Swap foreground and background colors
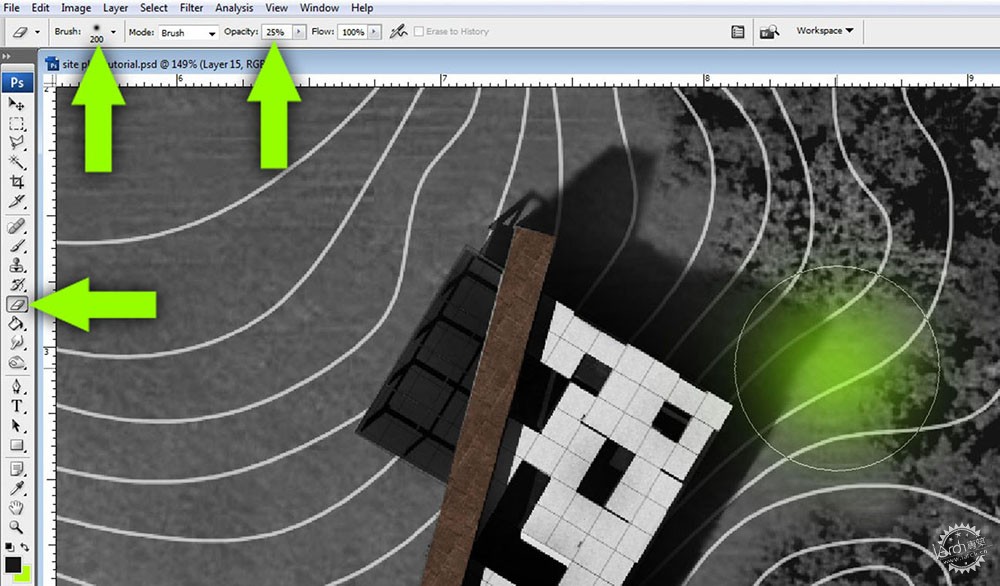Viewport: 1000px width, 586px height. coord(24,547)
